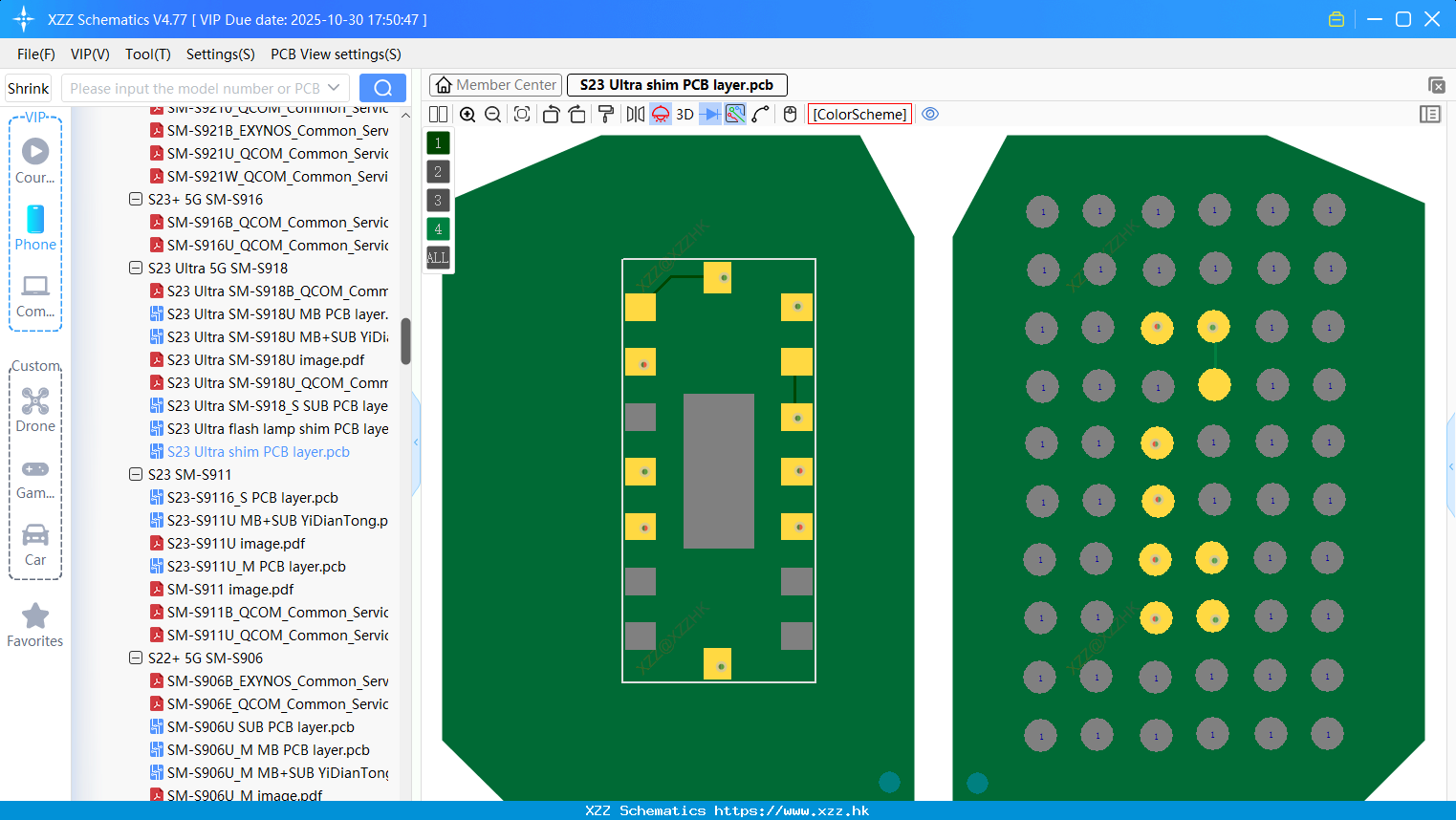Show ALL PCB layers

(x=438, y=258)
